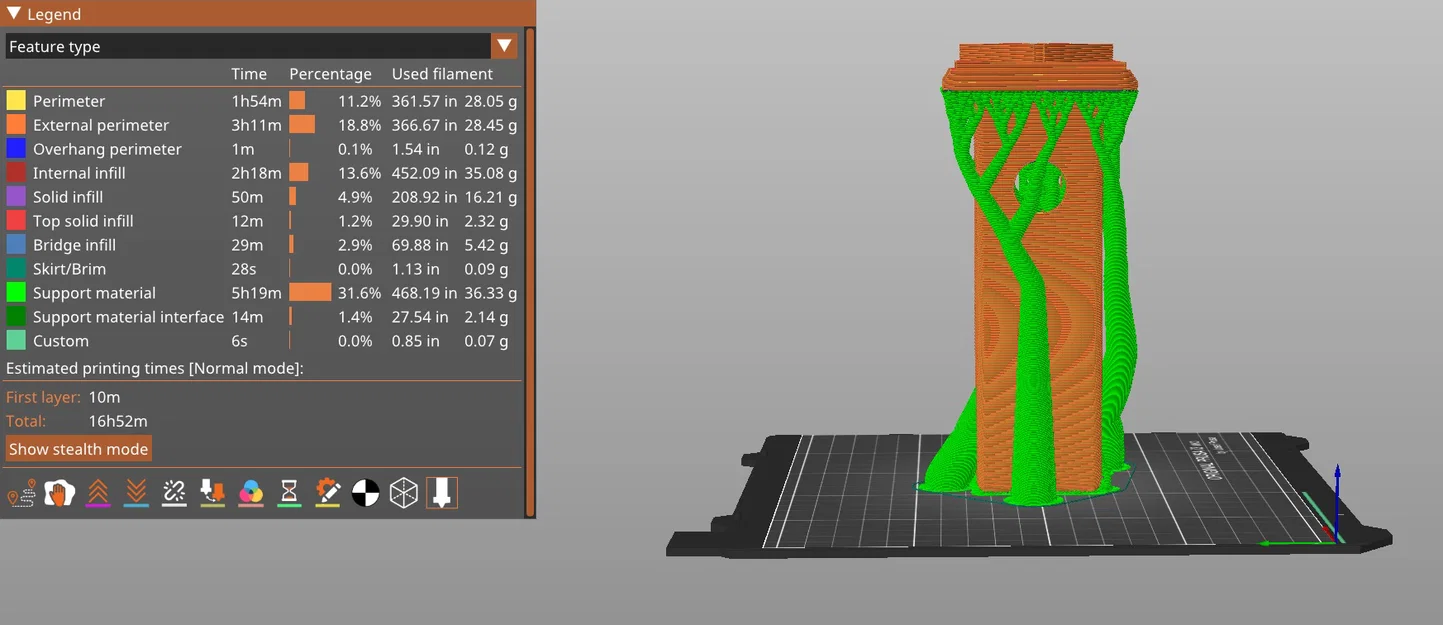1443x625 pixels.
Task: Hide Skirt/Brim feature in preview
Action: coord(262,269)
